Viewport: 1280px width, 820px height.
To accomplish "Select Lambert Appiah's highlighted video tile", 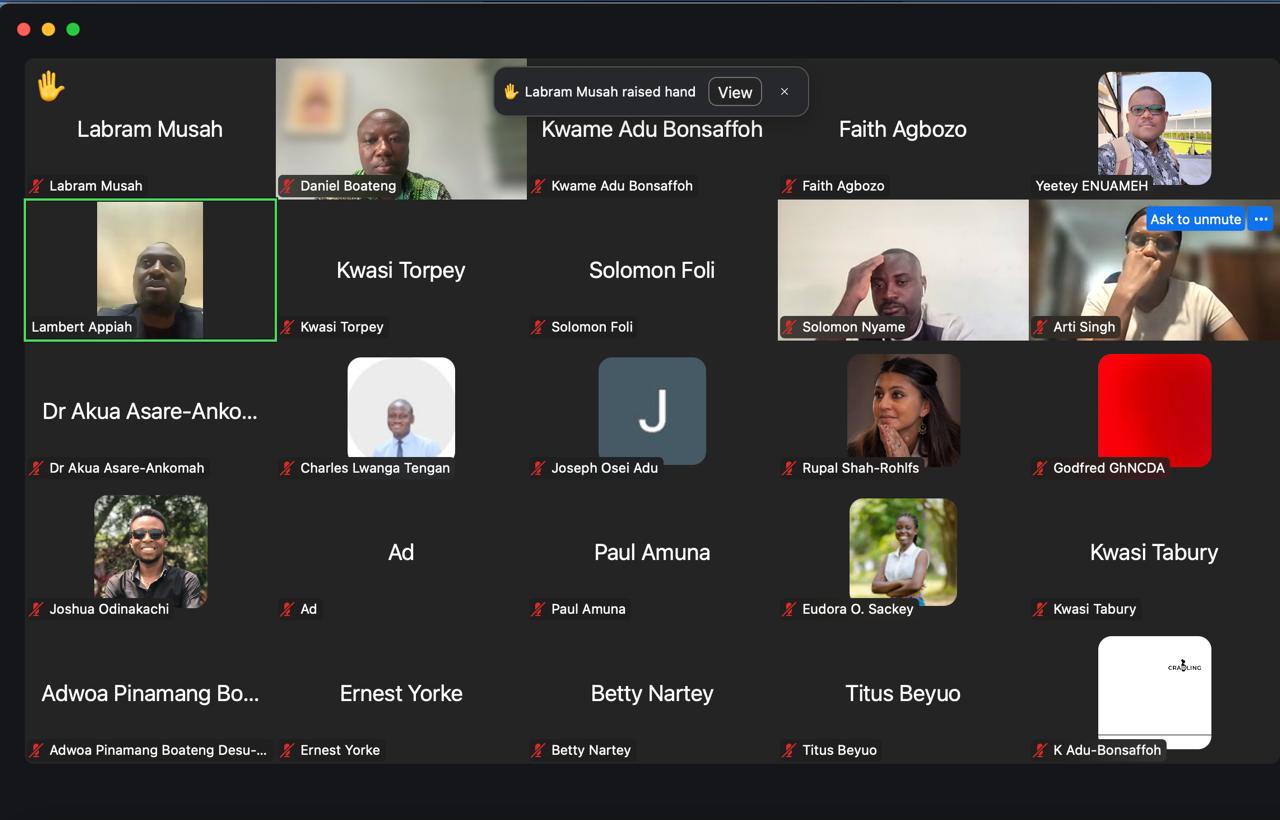I will point(150,270).
